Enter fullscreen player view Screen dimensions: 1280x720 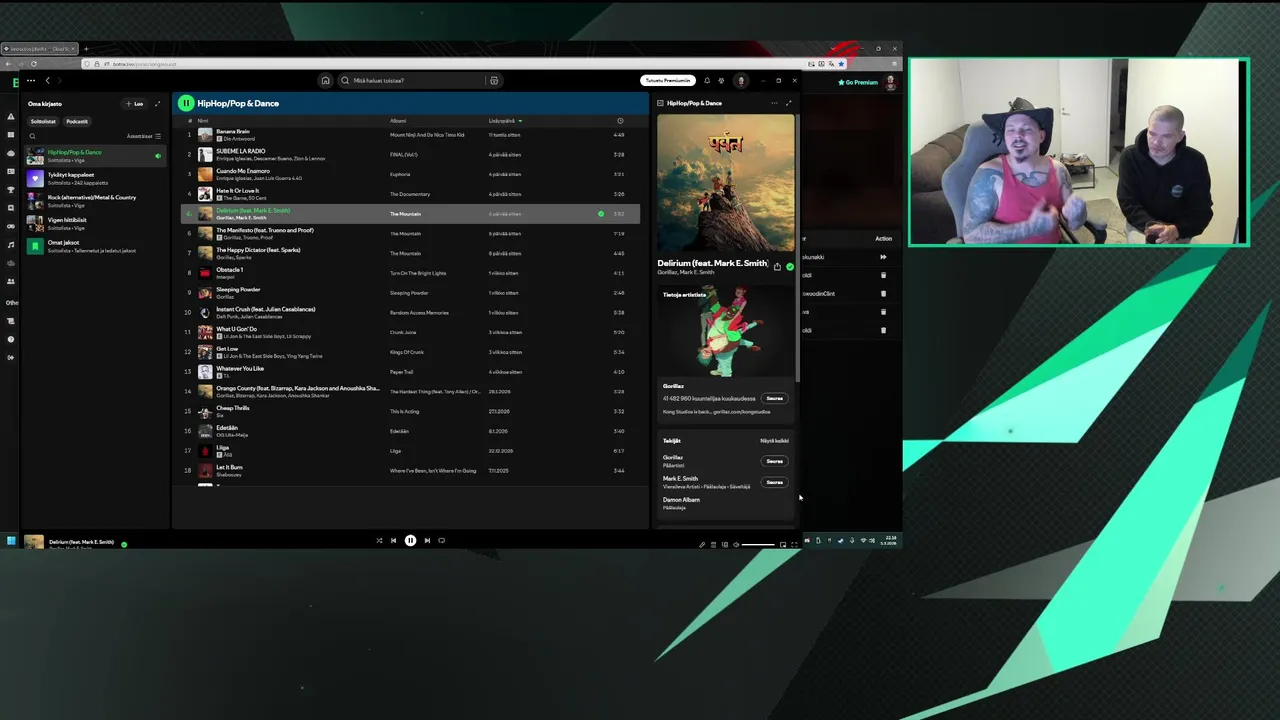794,545
